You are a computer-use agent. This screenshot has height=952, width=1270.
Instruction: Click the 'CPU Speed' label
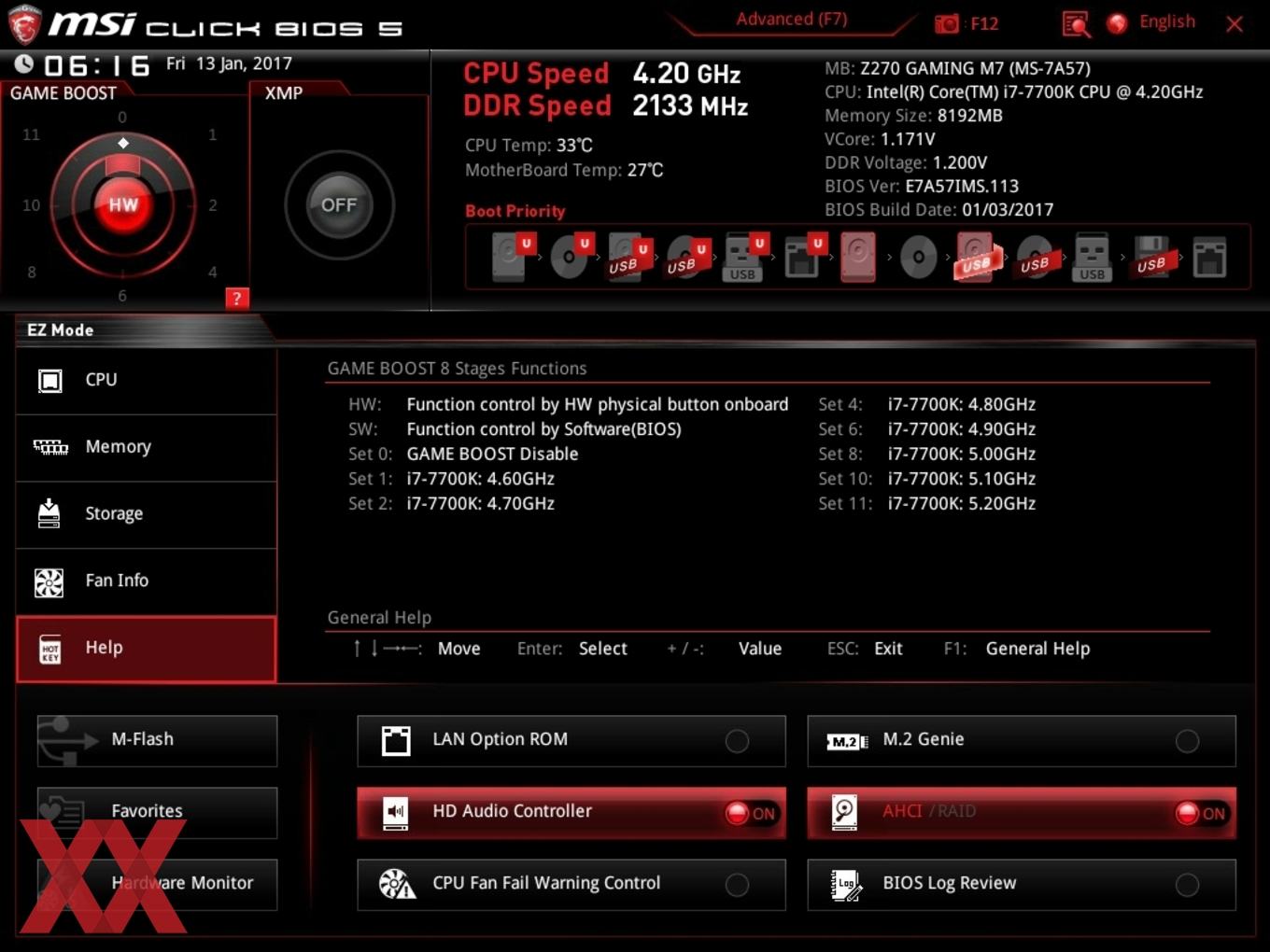click(x=536, y=74)
